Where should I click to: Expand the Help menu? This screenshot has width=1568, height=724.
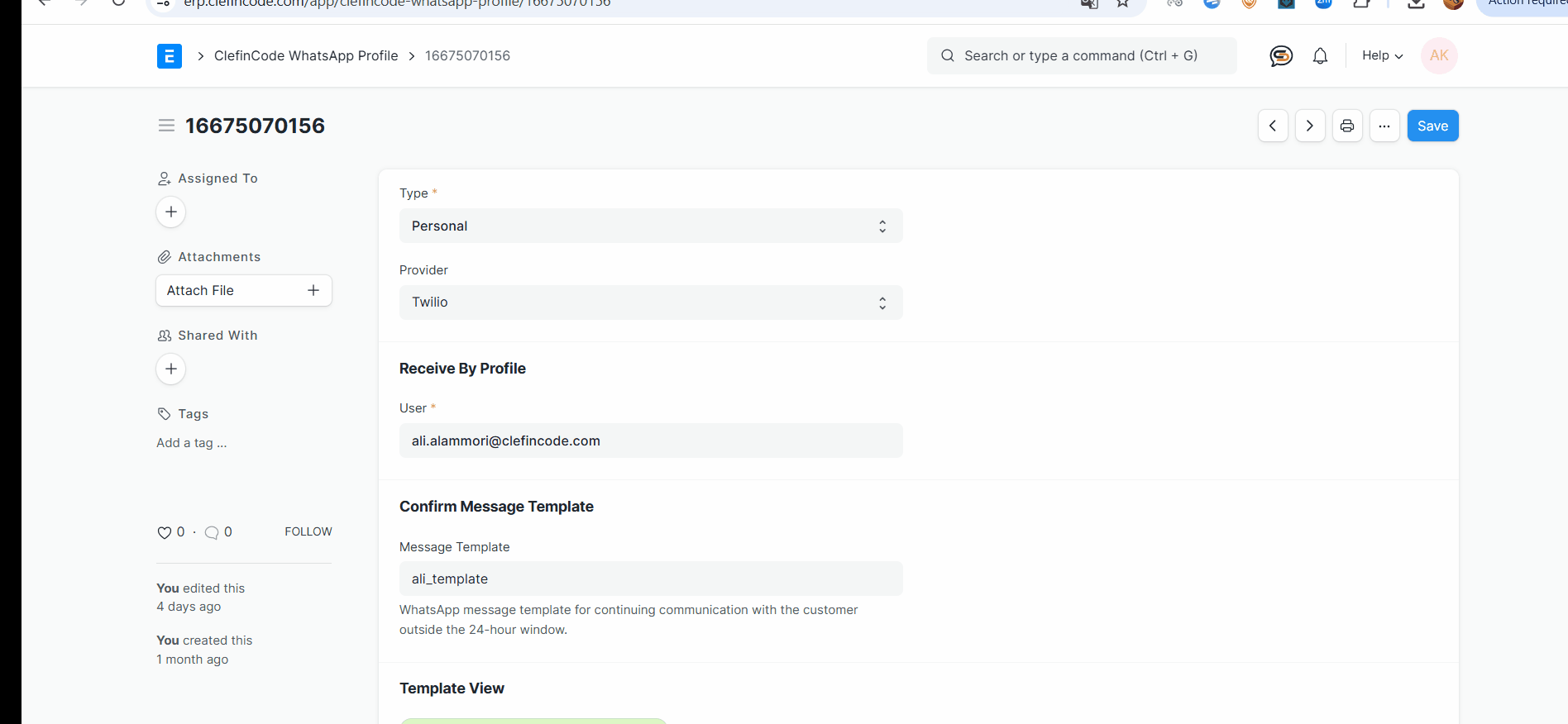click(x=1382, y=56)
